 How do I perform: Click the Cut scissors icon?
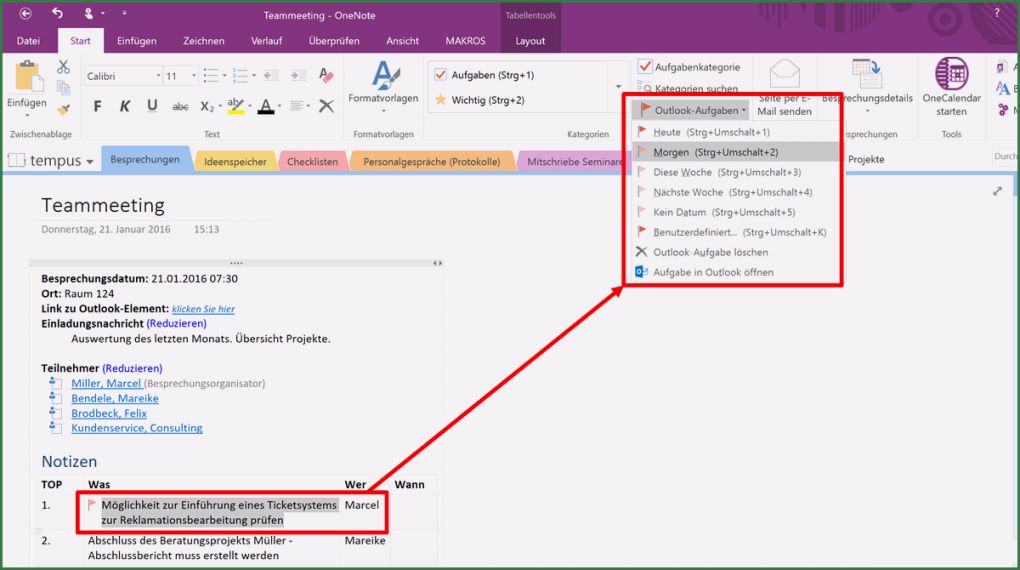coord(64,67)
